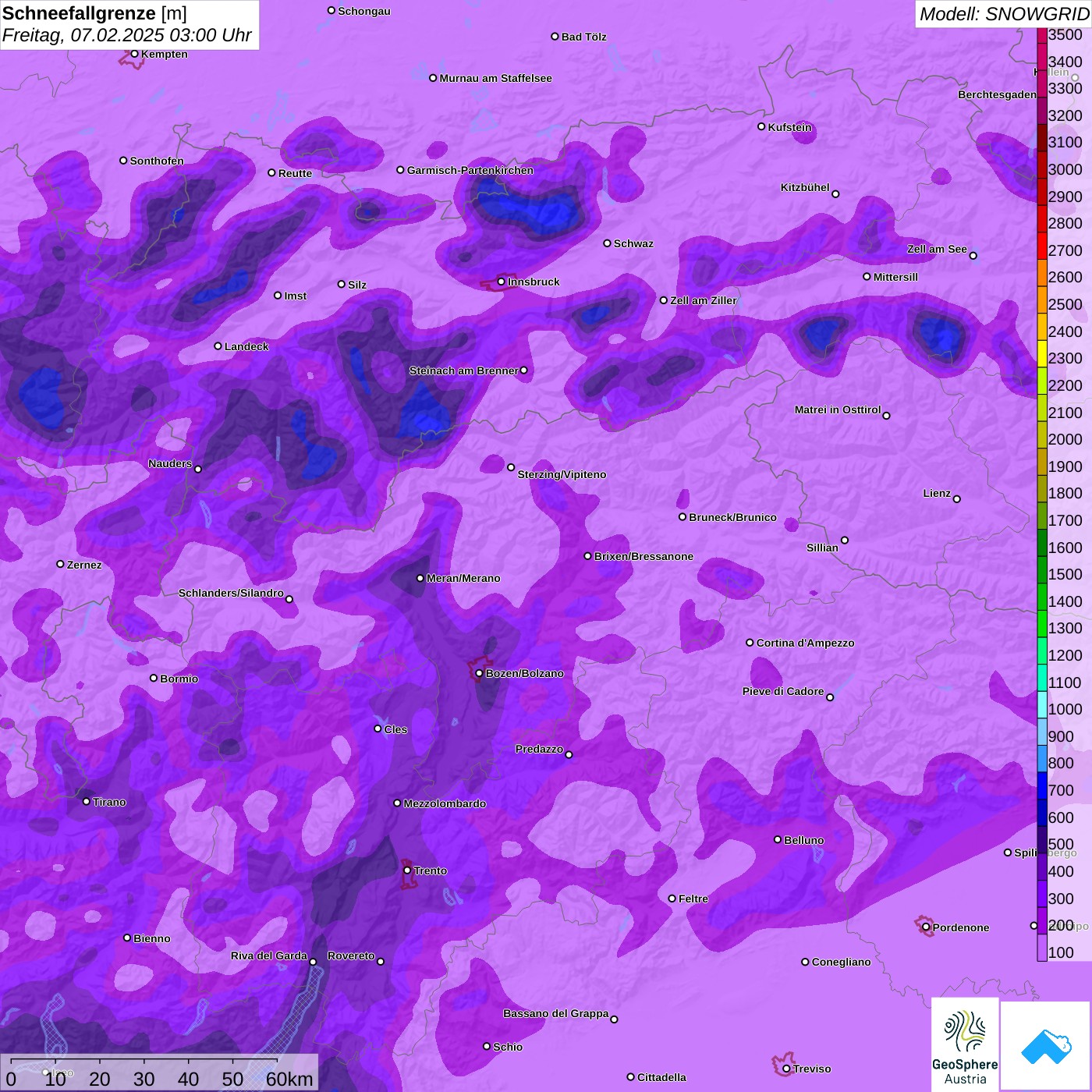Screen dimensions: 1092x1092
Task: Click the Garmisch-Partenkirchen label
Action: (470, 170)
